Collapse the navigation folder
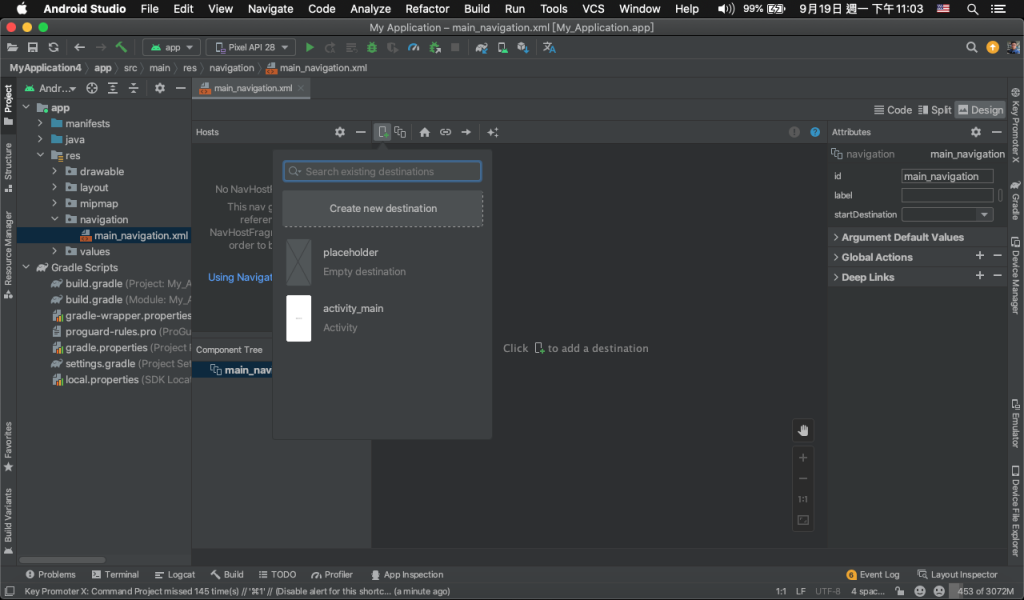Screen dimensions: 1024x600 click(x=55, y=219)
